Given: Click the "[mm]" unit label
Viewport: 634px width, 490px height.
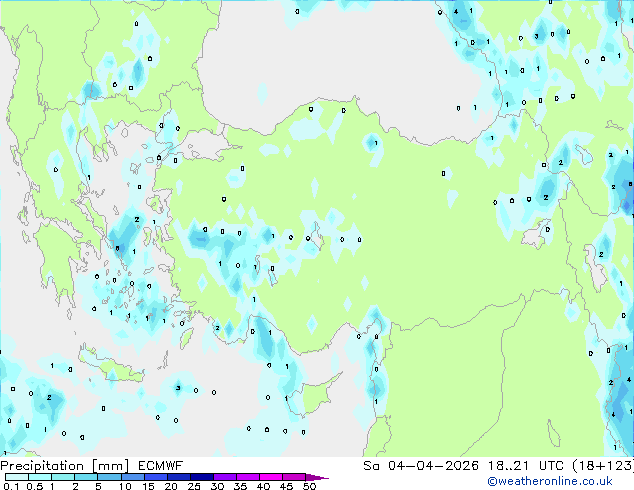Looking at the screenshot, I should (110, 466).
